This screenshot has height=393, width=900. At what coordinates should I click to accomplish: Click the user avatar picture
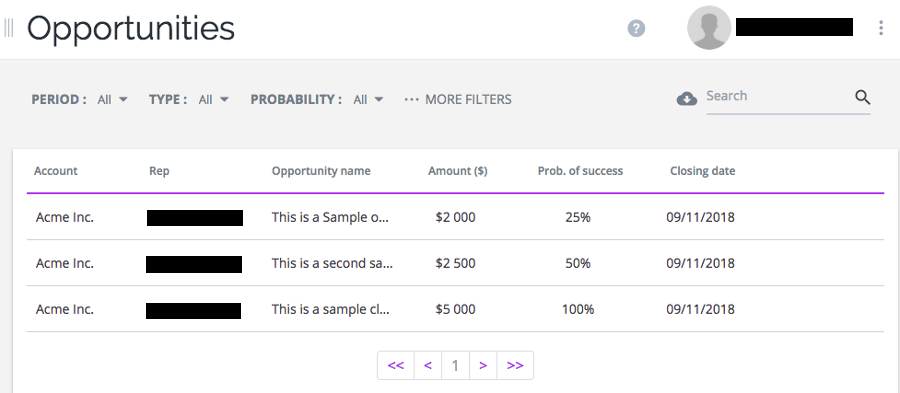709,28
